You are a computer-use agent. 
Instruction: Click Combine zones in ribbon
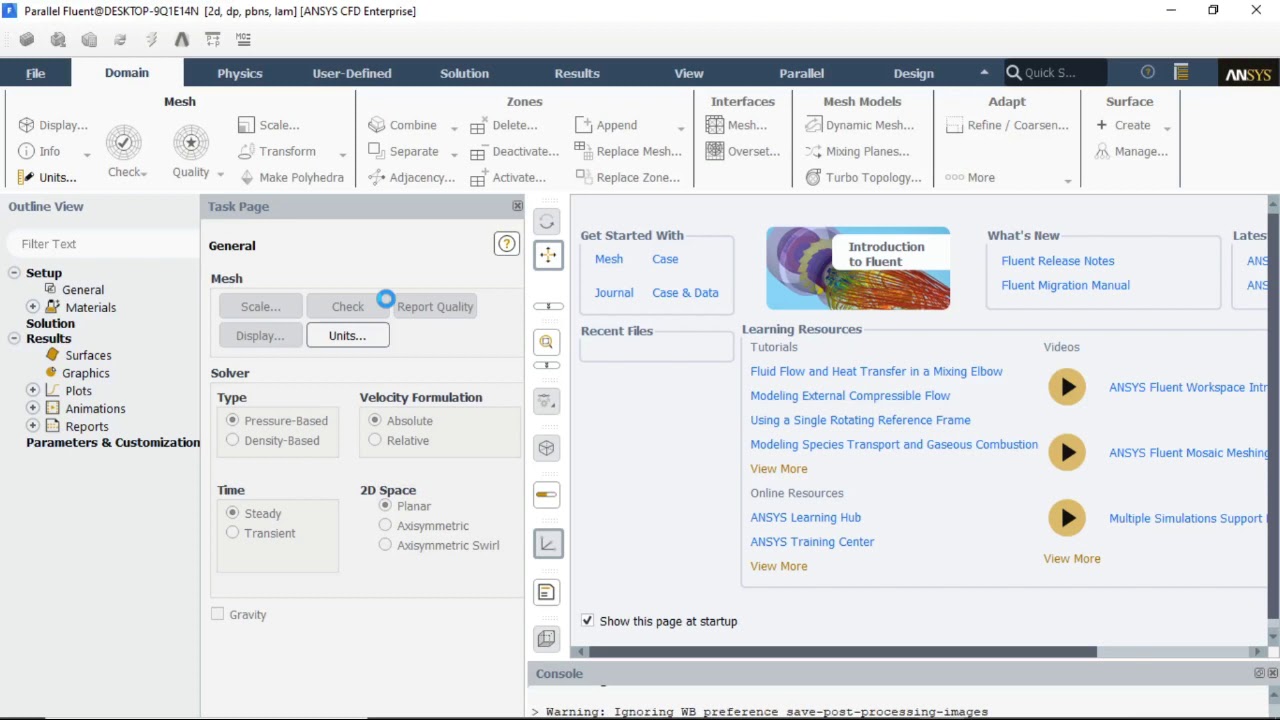(403, 125)
